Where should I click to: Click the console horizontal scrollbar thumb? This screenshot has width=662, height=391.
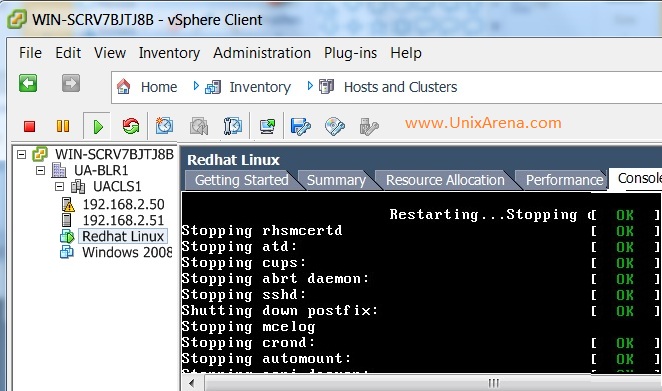[433, 383]
